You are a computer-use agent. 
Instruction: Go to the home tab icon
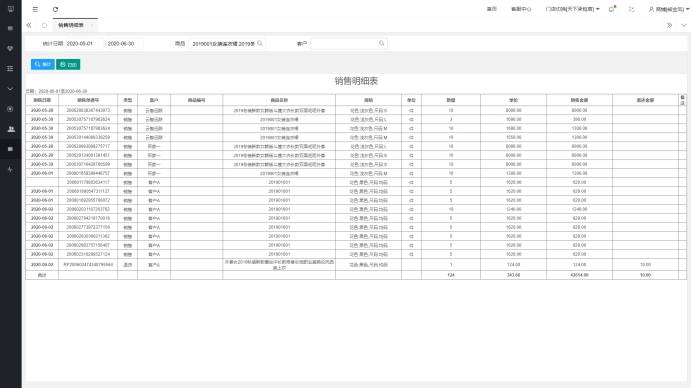coord(44,25)
